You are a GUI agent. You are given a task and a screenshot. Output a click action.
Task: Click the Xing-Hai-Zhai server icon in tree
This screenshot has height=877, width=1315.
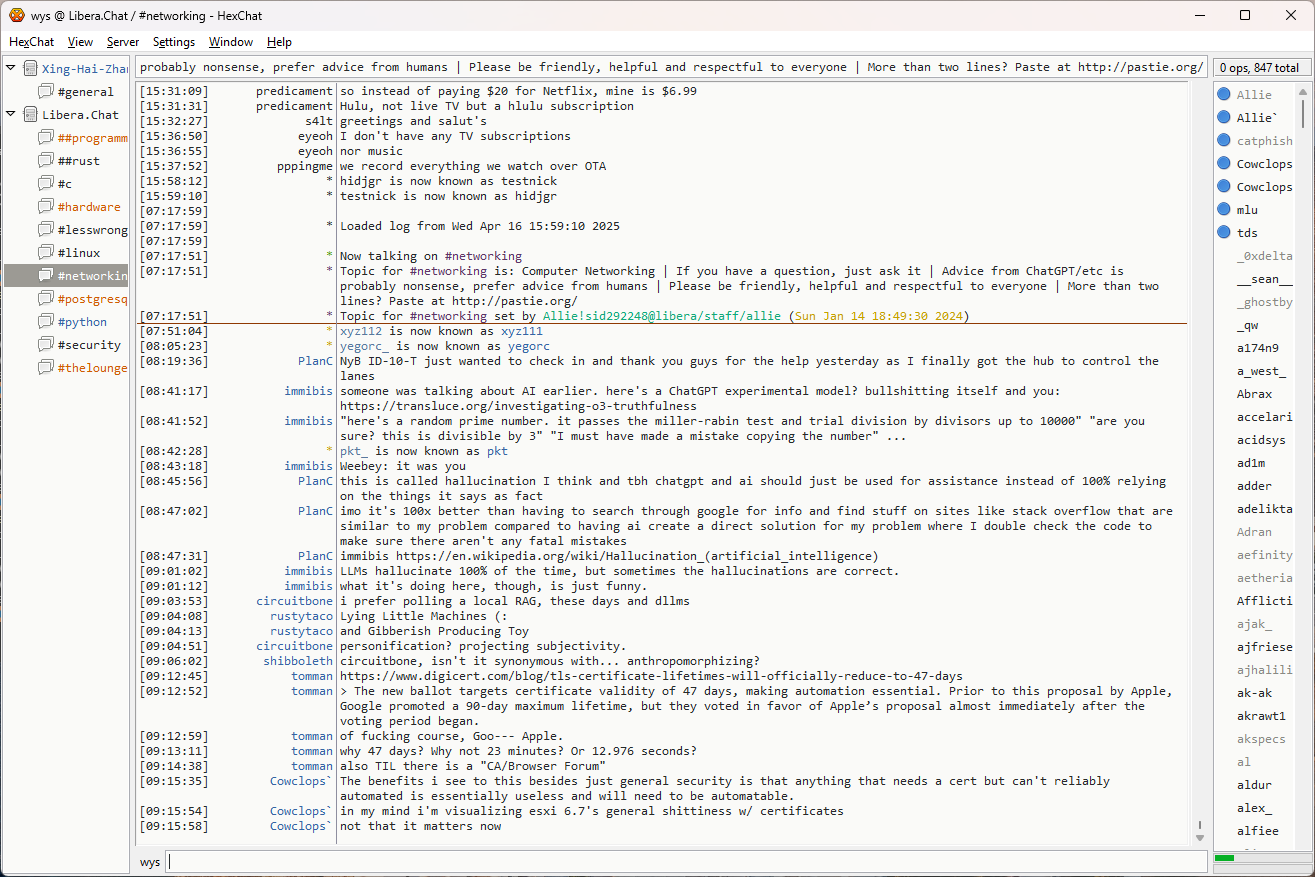31,69
